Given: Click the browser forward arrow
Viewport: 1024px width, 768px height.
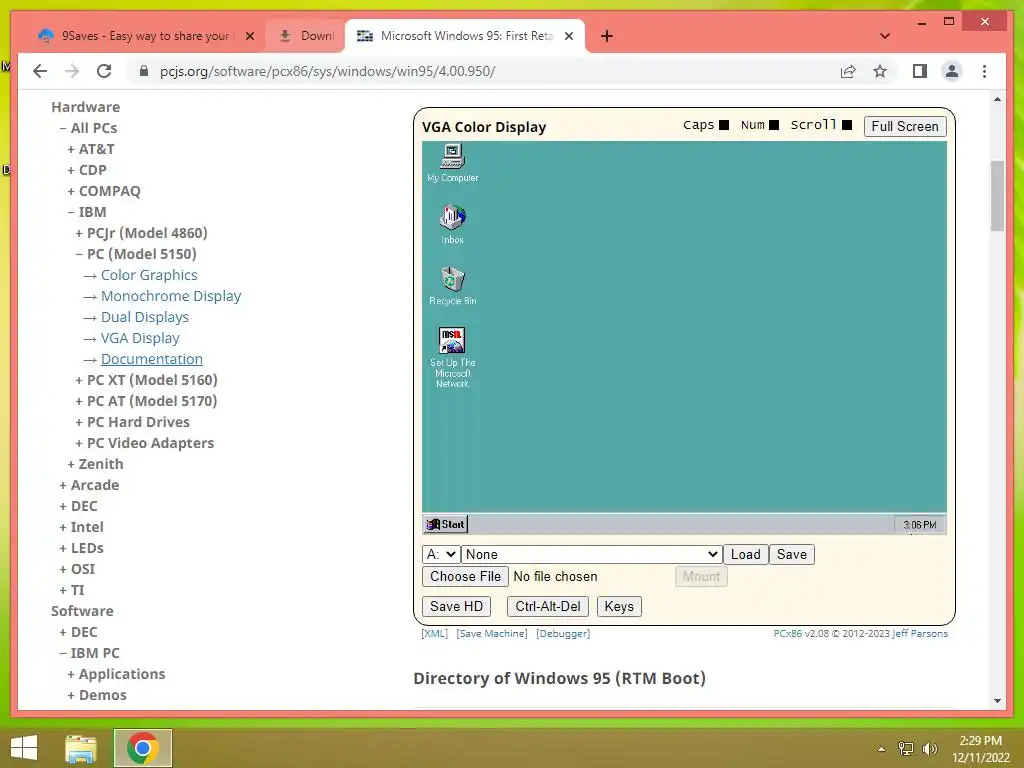Looking at the screenshot, I should [x=72, y=71].
